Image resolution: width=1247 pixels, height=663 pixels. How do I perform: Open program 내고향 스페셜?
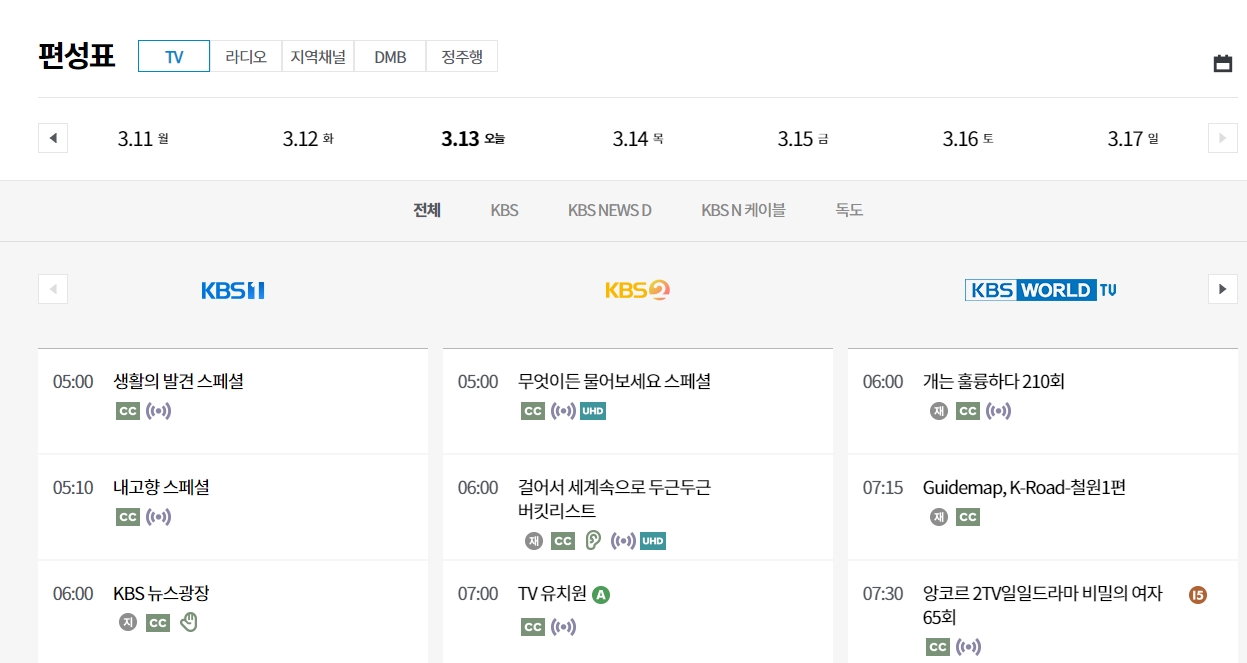161,487
